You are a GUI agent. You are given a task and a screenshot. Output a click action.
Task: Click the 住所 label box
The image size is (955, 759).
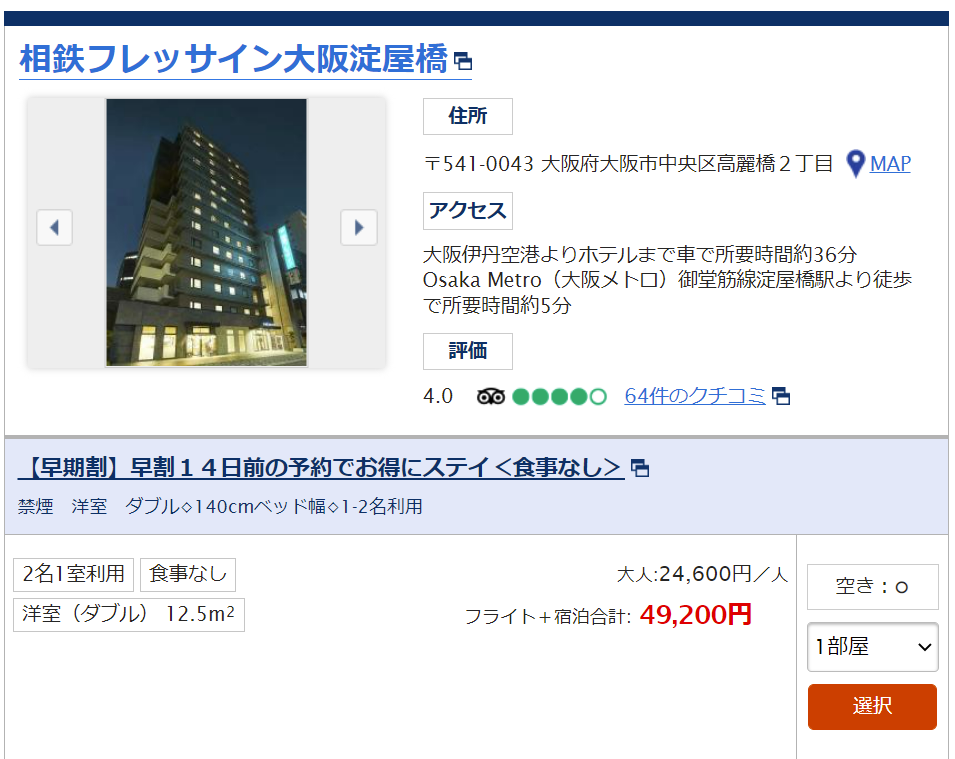(x=468, y=116)
